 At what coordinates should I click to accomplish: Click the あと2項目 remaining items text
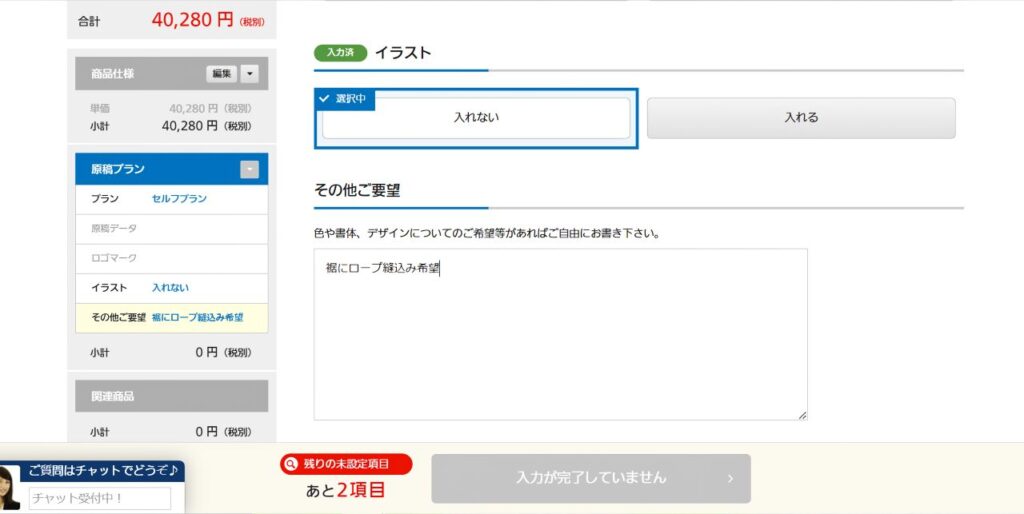pos(345,490)
